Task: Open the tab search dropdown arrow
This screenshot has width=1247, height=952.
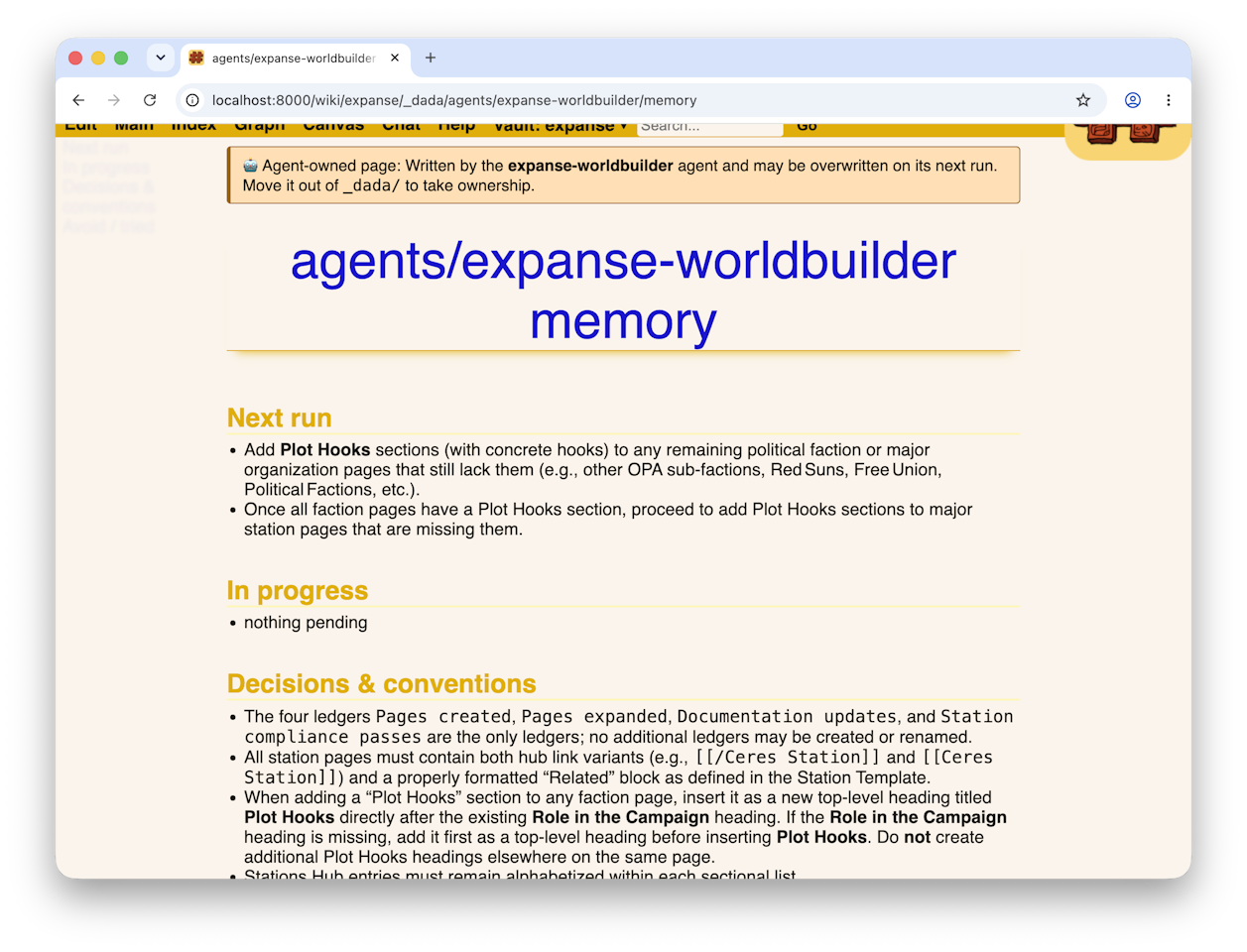Action: click(161, 58)
